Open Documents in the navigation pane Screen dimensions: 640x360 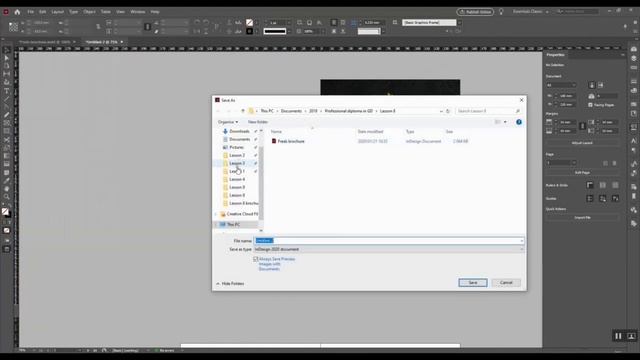239,139
